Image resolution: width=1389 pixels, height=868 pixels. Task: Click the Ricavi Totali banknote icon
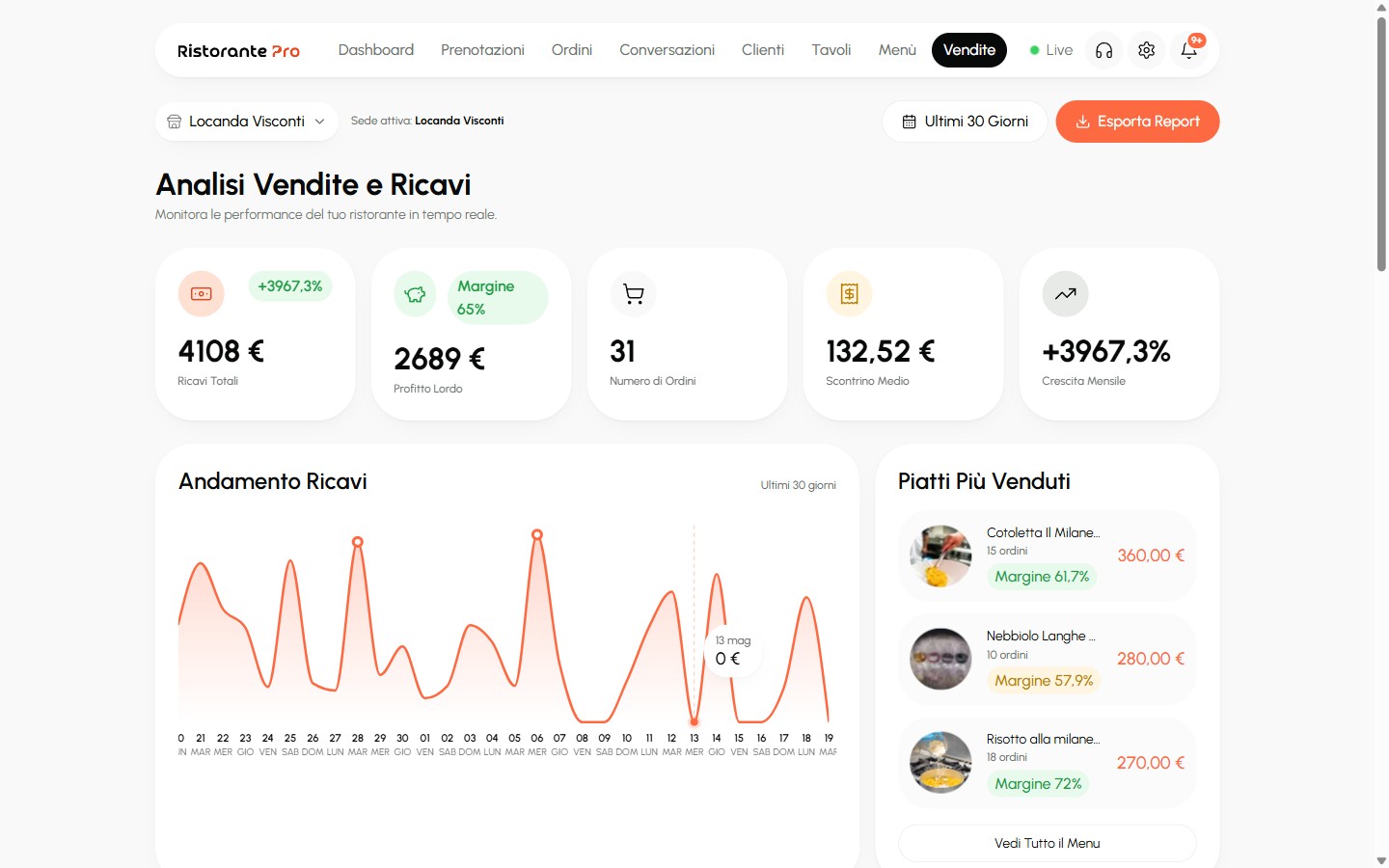[202, 293]
